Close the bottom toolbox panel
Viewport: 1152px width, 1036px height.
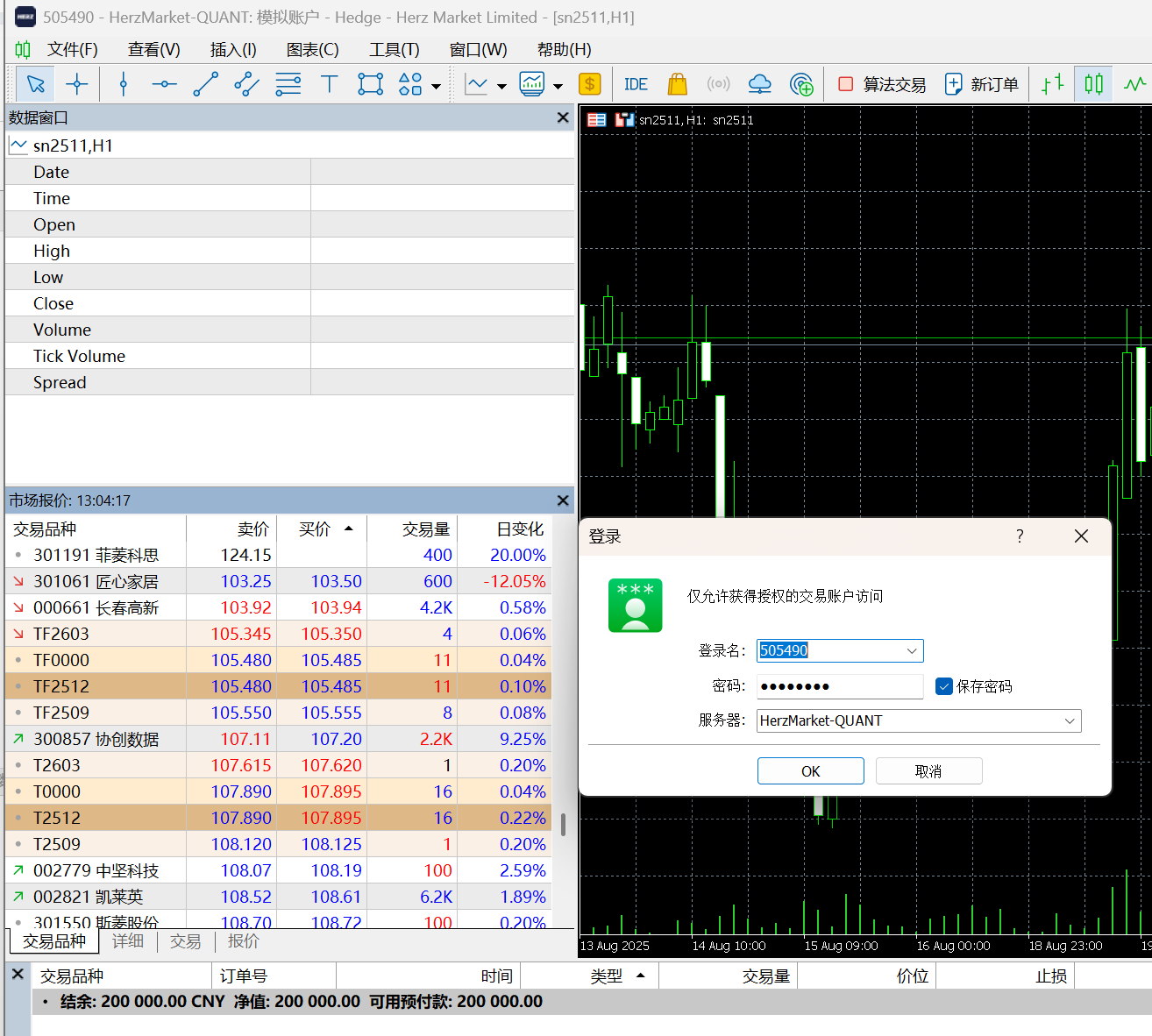(17, 975)
